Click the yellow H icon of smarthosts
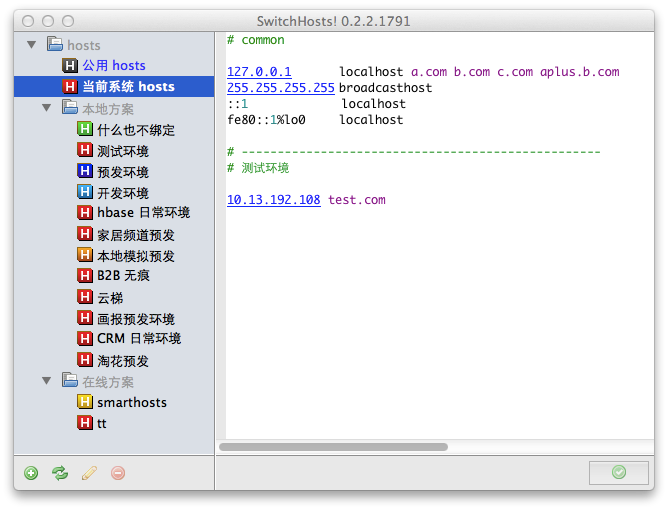 coord(85,401)
